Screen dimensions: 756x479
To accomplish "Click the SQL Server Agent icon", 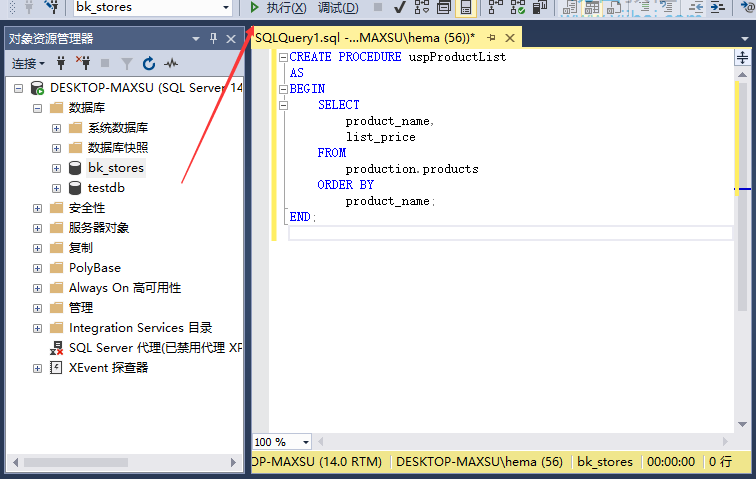I will point(56,348).
